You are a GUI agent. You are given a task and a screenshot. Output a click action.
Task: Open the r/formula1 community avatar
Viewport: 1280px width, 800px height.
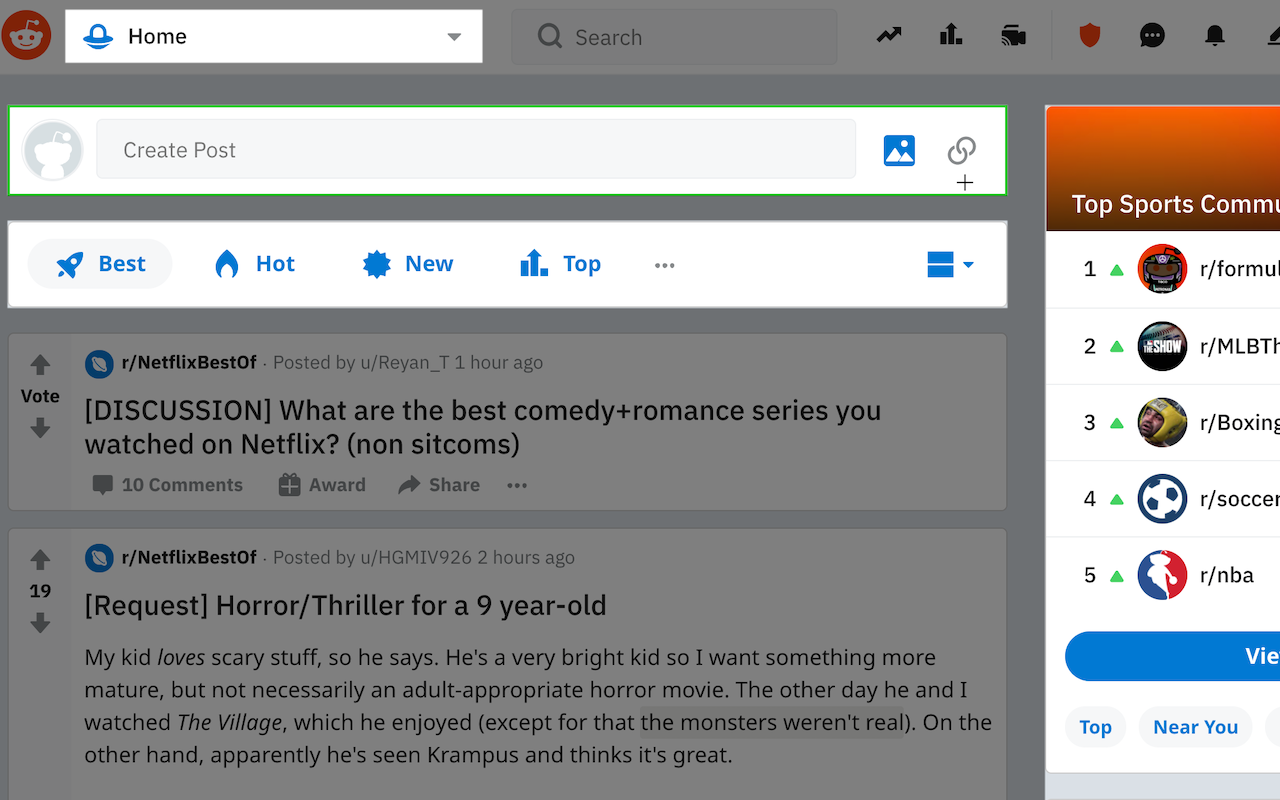tap(1162, 269)
